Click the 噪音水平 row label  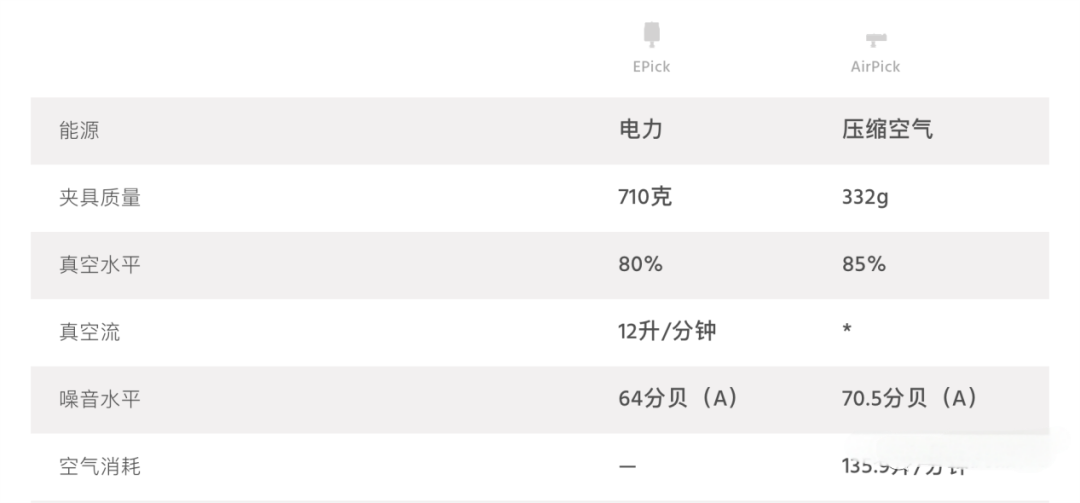point(100,399)
